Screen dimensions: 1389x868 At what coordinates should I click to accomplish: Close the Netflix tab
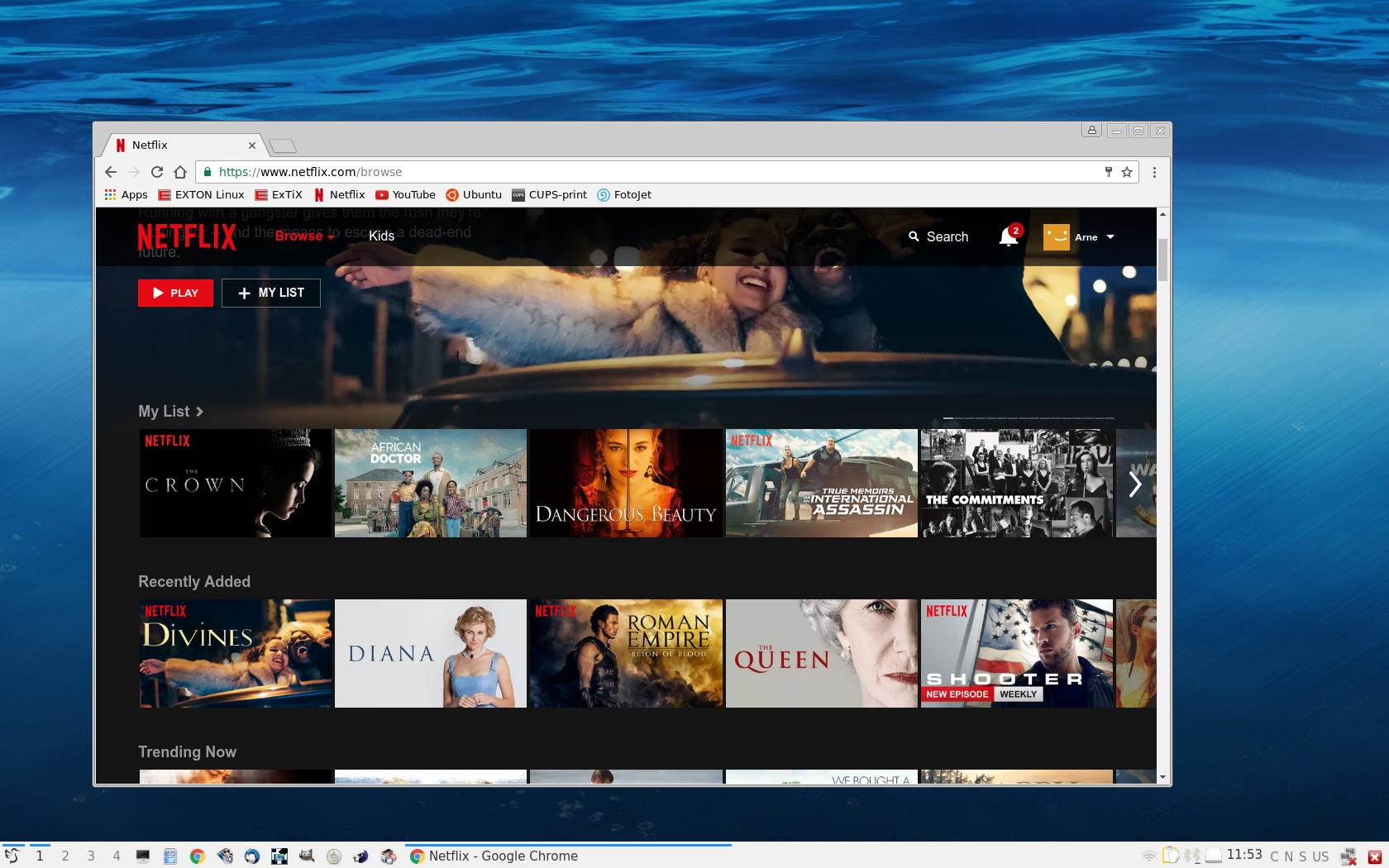point(252,145)
